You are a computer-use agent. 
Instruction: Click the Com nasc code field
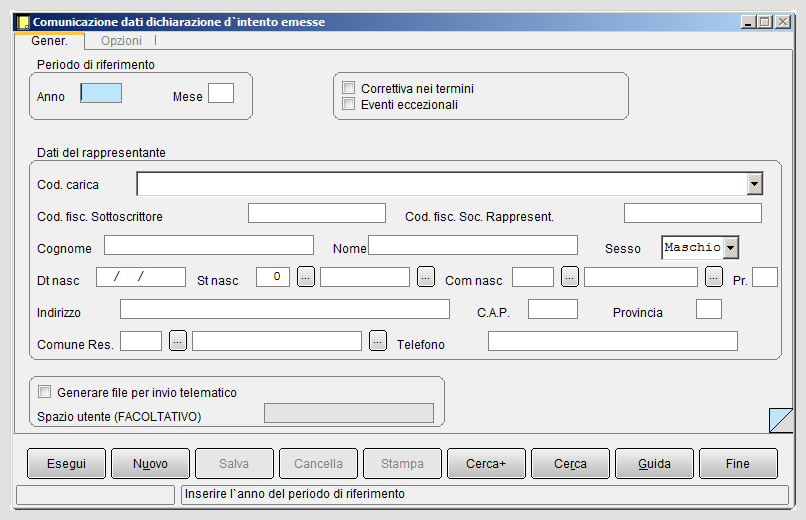click(x=533, y=277)
